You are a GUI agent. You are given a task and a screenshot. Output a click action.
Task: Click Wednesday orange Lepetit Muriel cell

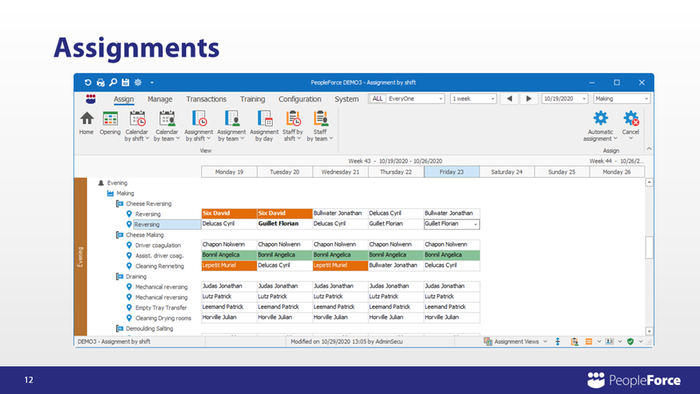(x=340, y=265)
